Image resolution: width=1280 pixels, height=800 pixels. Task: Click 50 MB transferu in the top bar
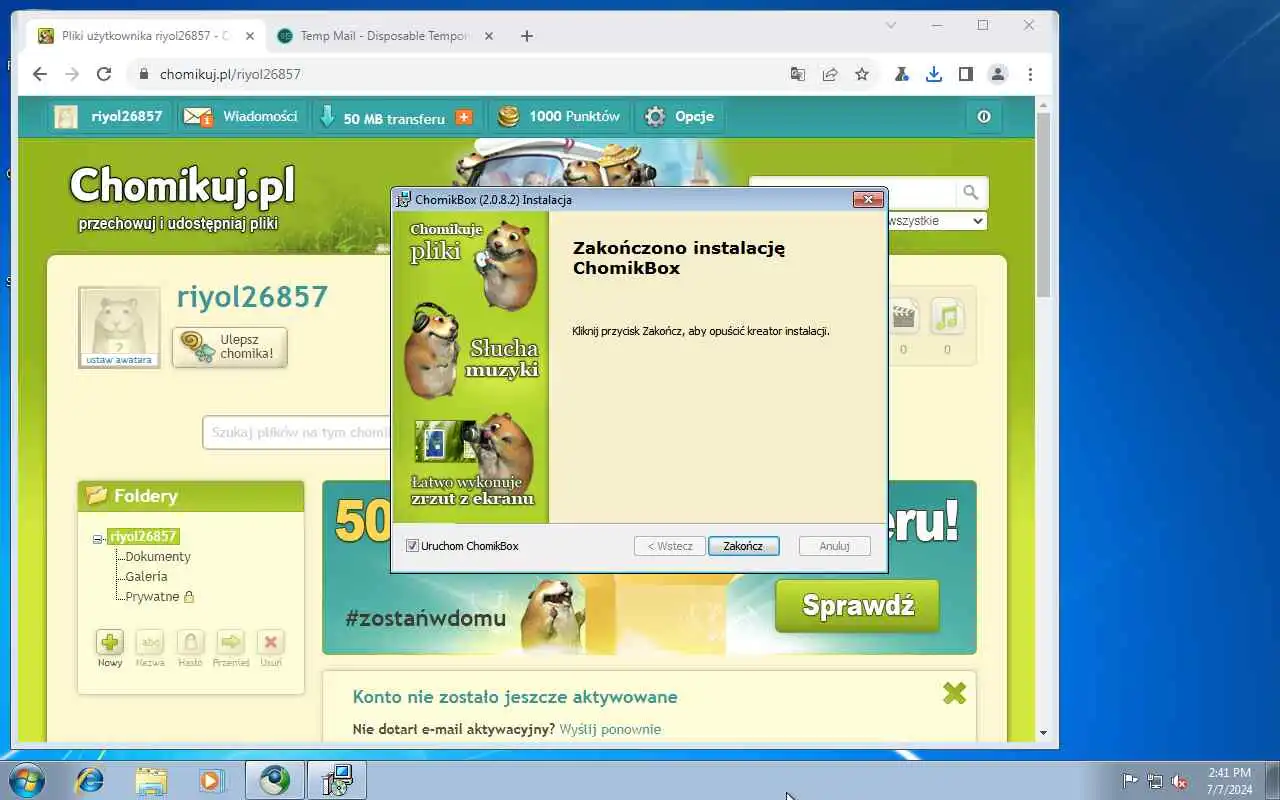[394, 118]
